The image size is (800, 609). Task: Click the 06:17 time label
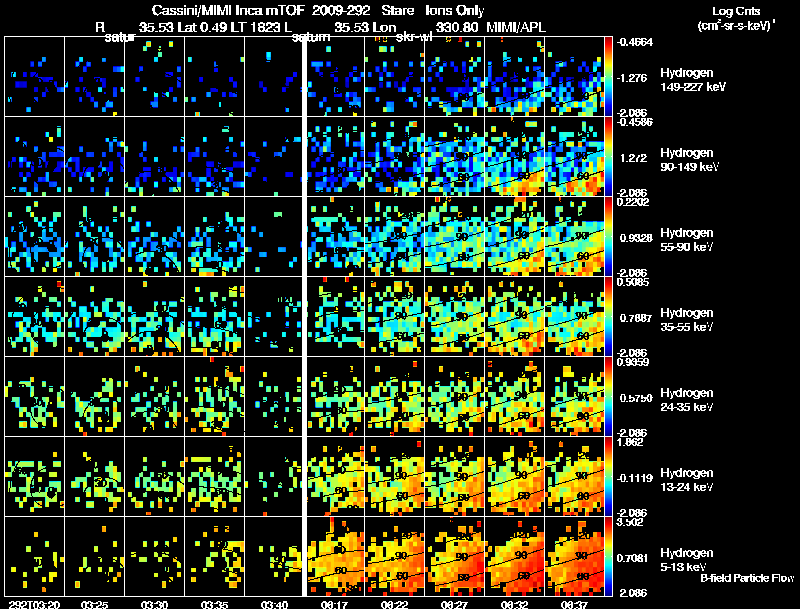335,604
